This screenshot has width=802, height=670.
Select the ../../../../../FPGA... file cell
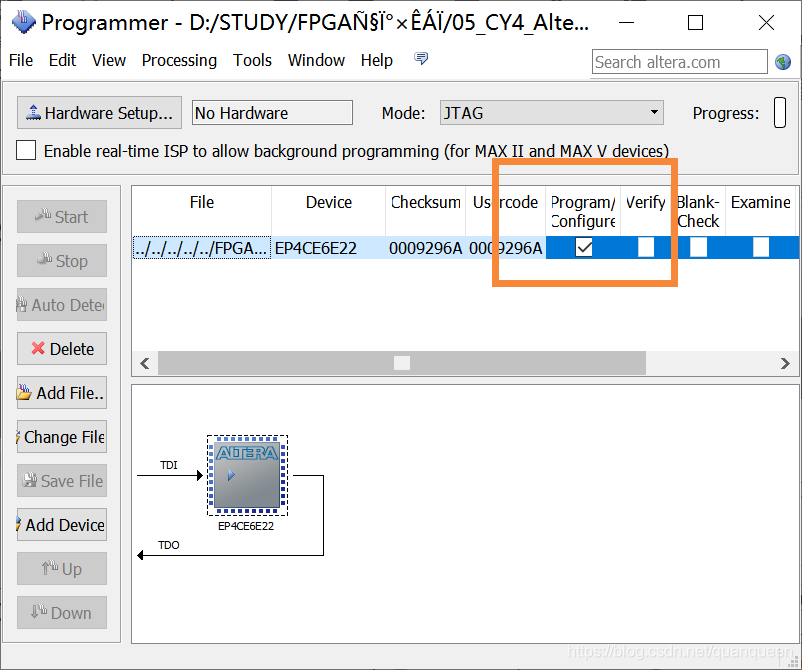pos(202,248)
